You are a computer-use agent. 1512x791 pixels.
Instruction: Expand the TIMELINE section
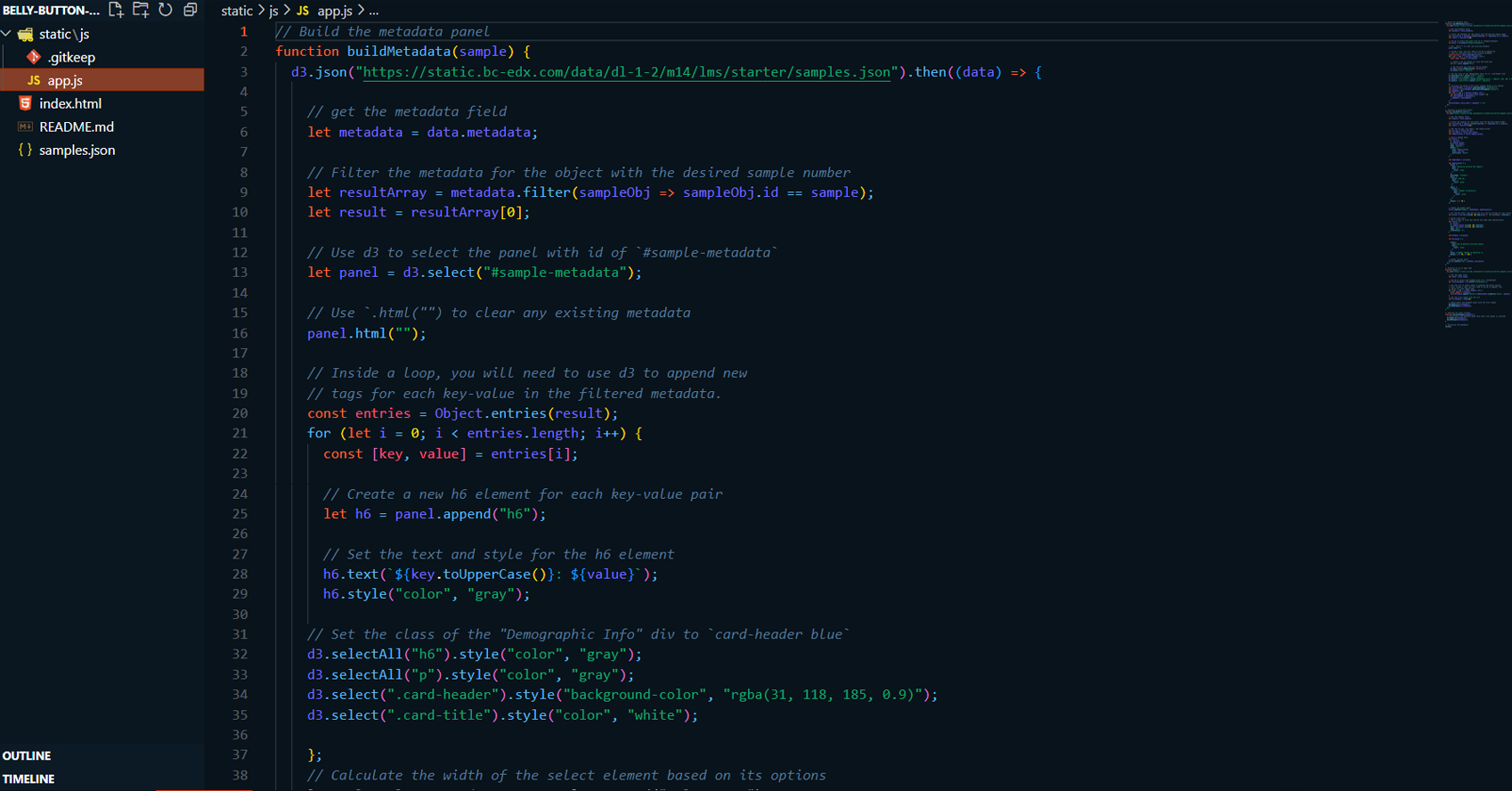click(28, 779)
